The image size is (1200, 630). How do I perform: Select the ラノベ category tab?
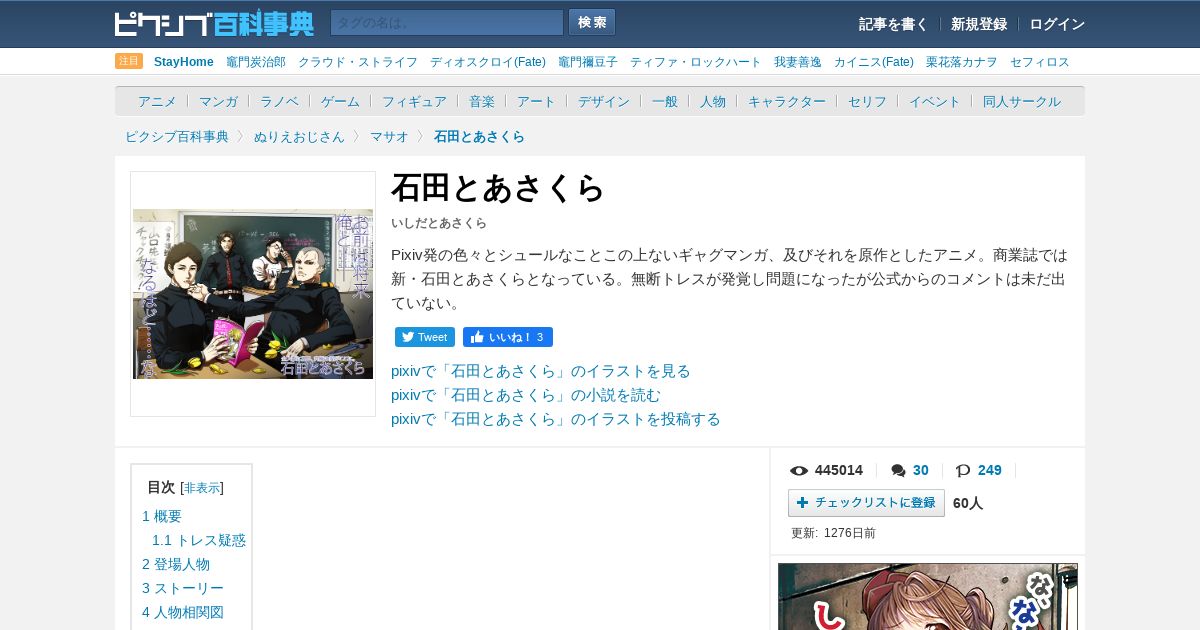click(x=279, y=101)
